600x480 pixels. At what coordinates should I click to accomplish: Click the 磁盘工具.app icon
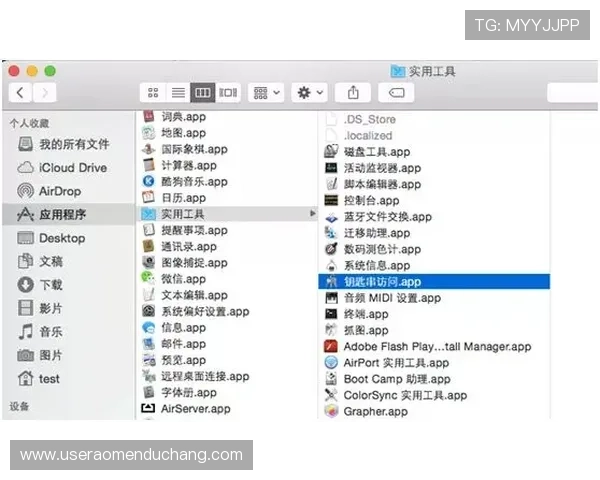point(332,152)
